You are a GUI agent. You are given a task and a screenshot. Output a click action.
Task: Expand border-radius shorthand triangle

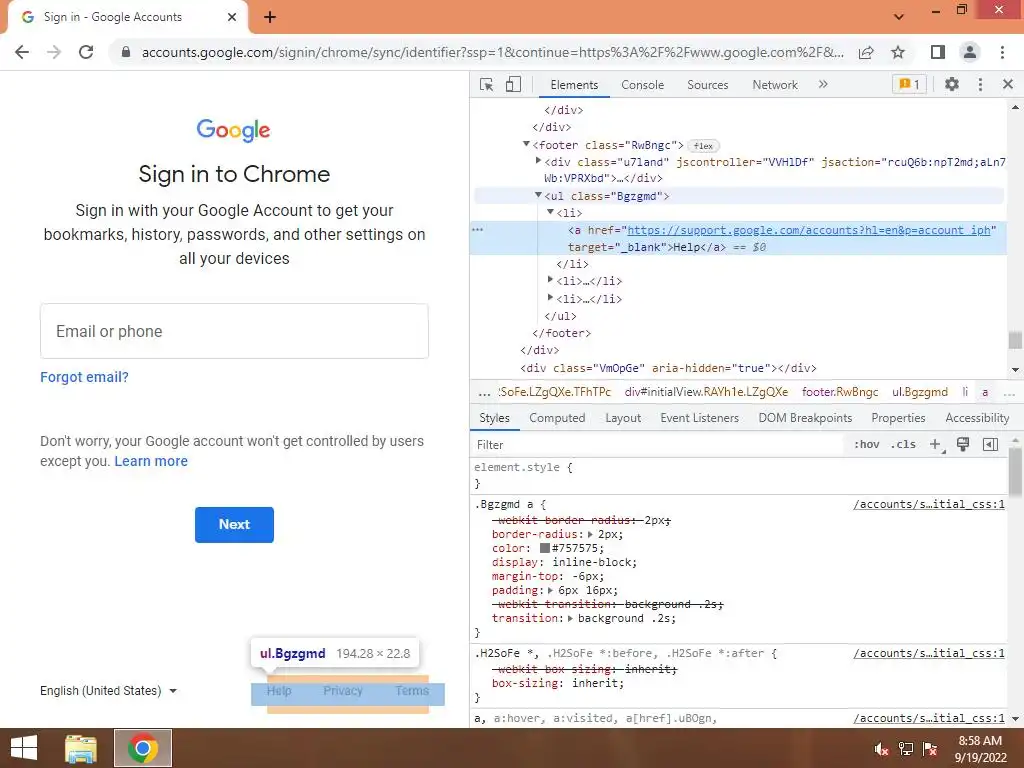tap(590, 534)
